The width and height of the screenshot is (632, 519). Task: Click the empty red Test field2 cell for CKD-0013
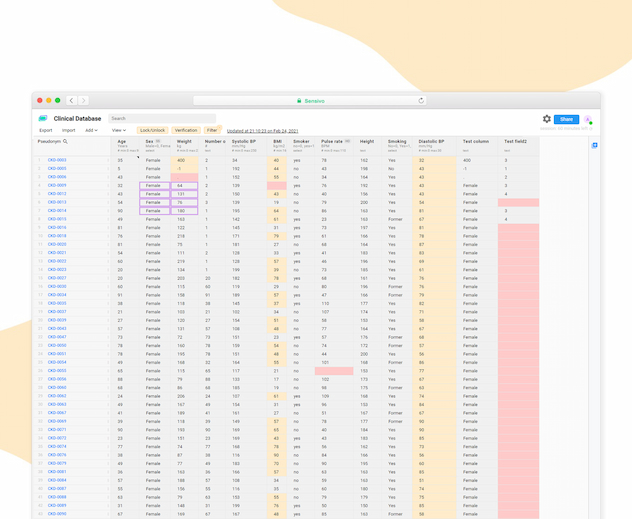click(518, 202)
